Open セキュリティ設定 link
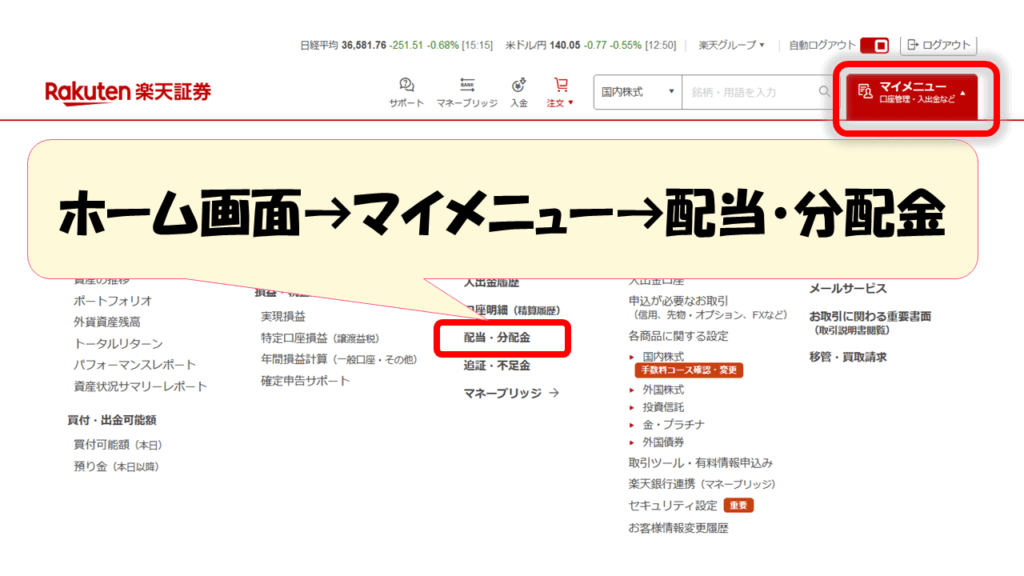The image size is (1024, 576). coord(673,505)
